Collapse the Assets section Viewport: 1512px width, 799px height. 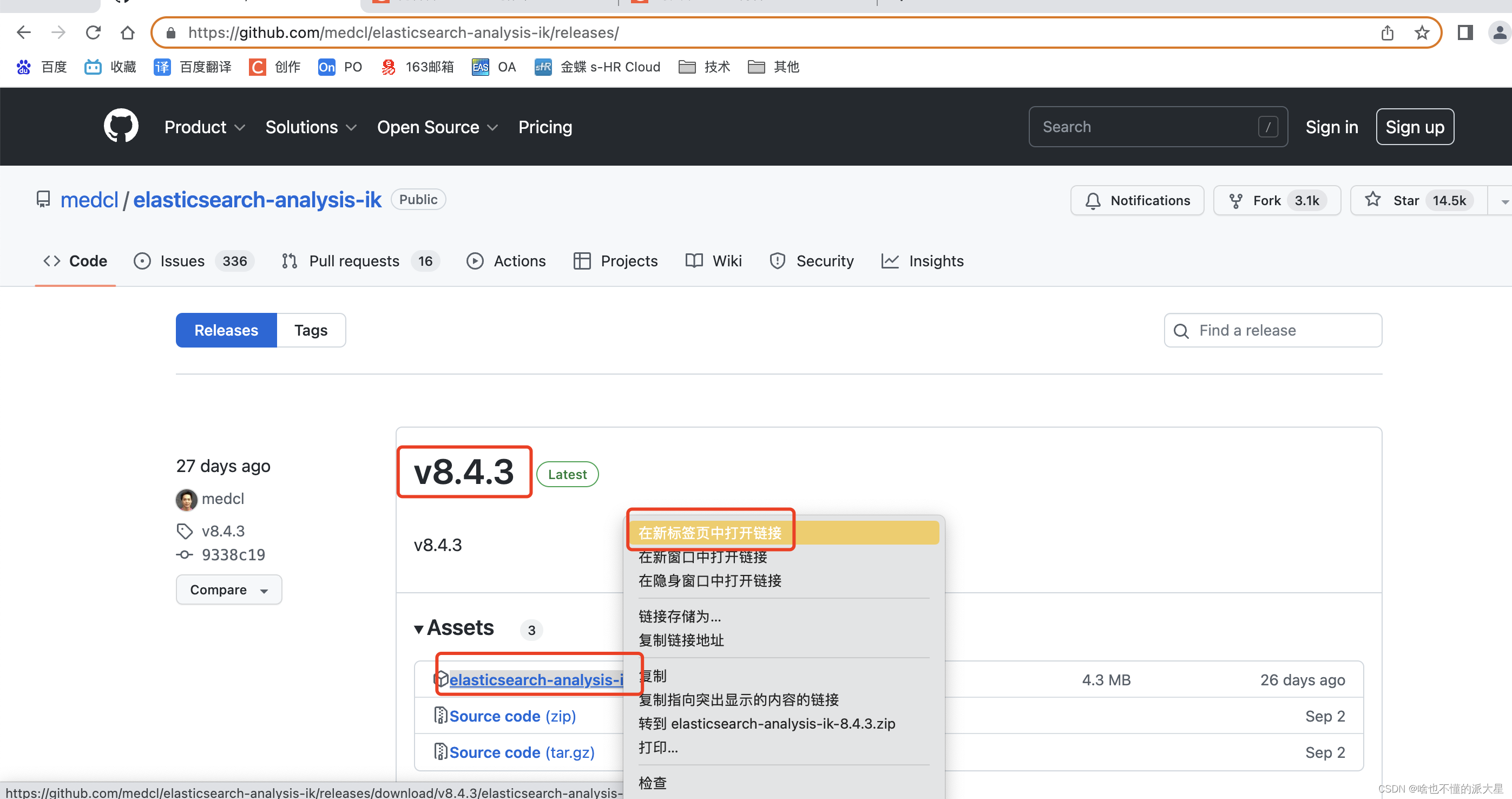tap(455, 628)
